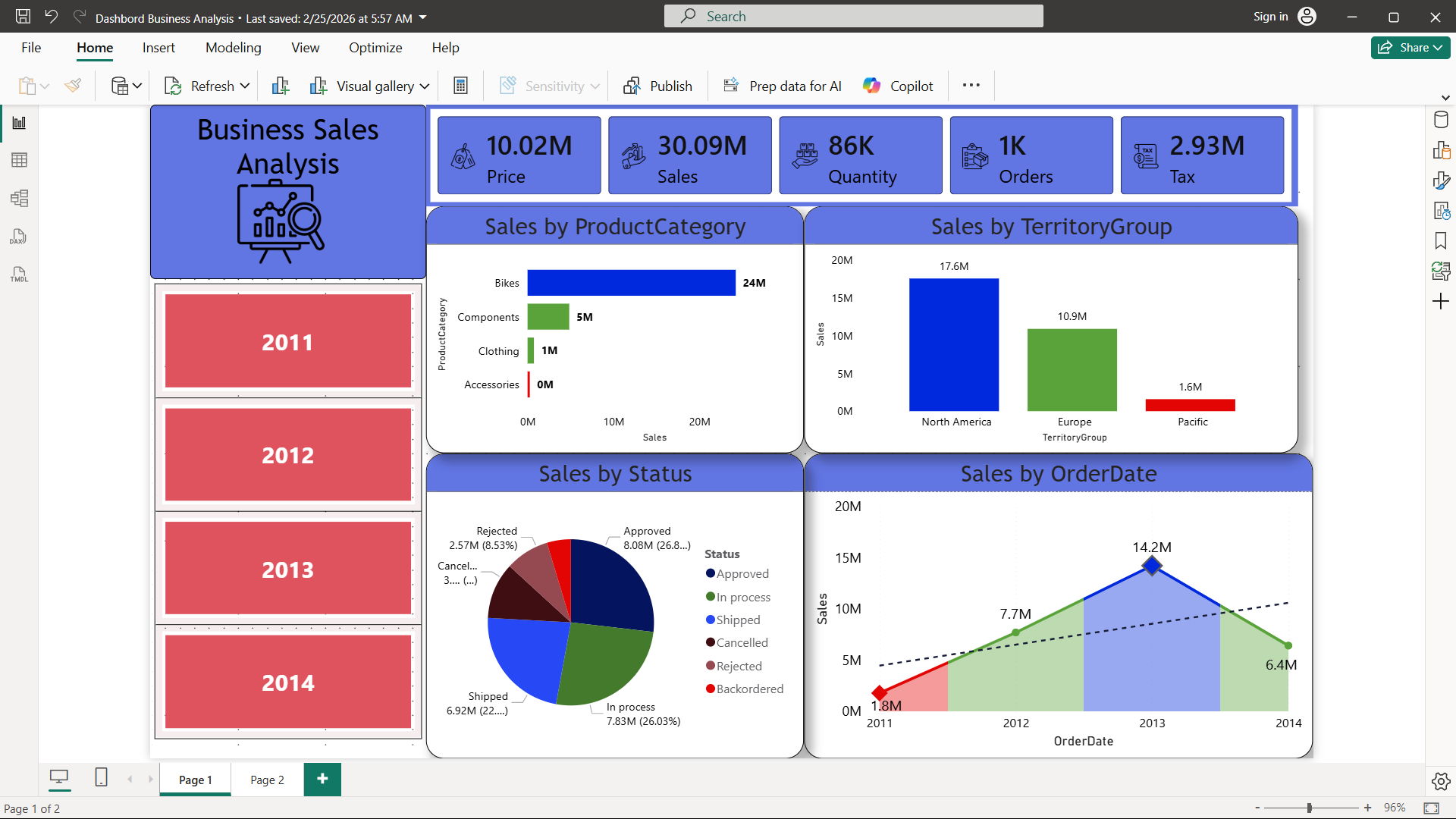Image resolution: width=1456 pixels, height=819 pixels.
Task: Switch to mobile layout view
Action: click(100, 778)
